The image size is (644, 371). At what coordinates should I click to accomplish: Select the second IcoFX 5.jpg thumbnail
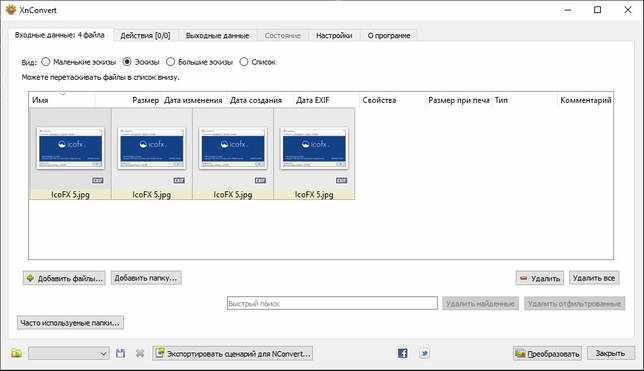tap(152, 154)
